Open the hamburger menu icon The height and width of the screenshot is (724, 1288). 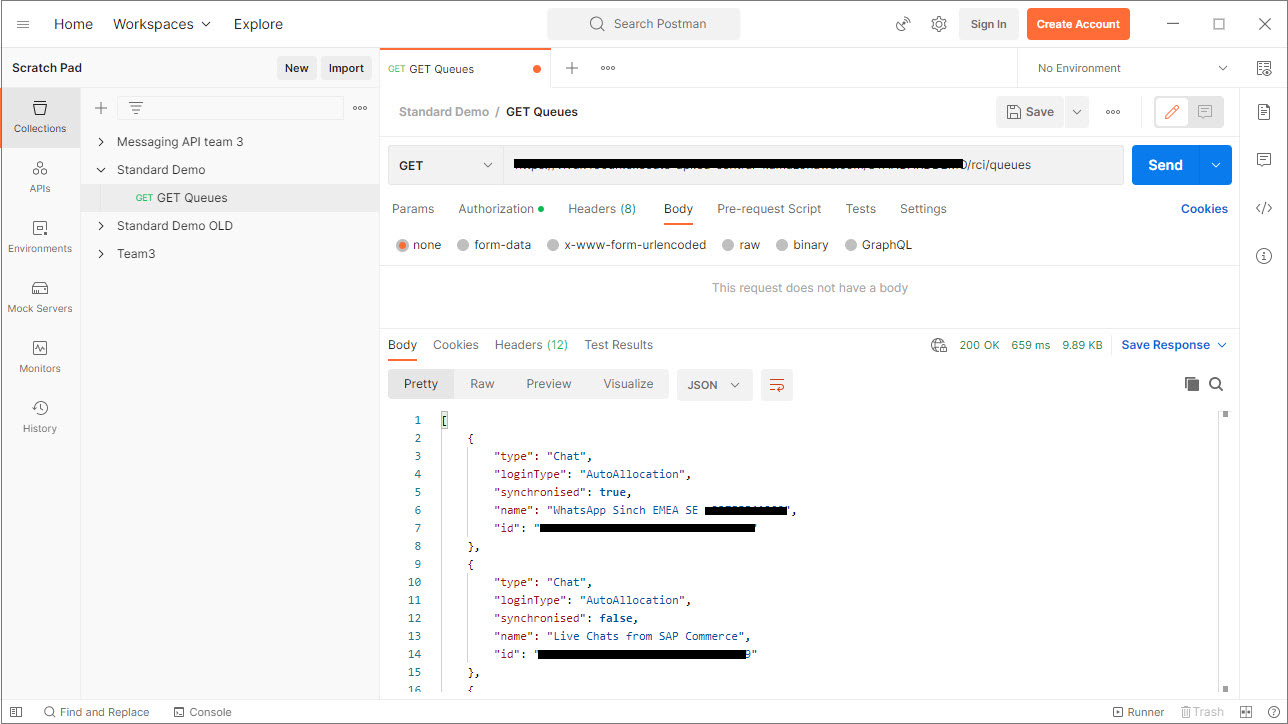[x=23, y=24]
